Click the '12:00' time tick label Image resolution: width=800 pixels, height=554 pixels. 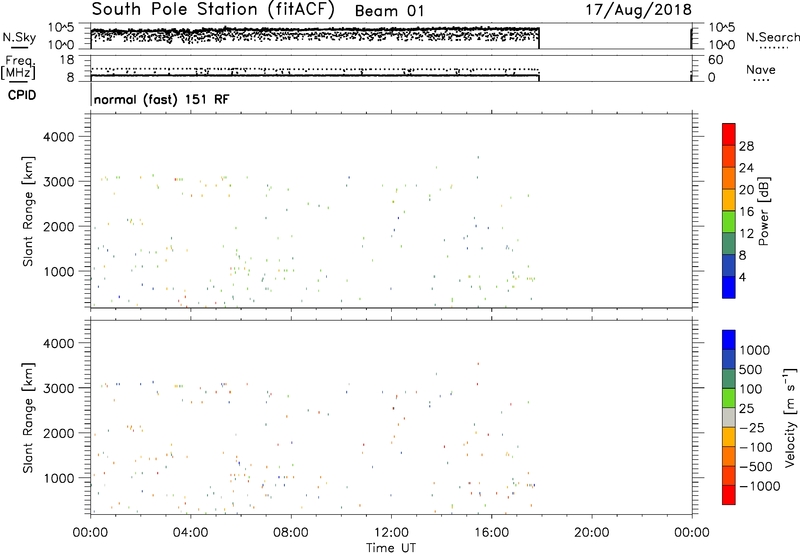click(391, 533)
